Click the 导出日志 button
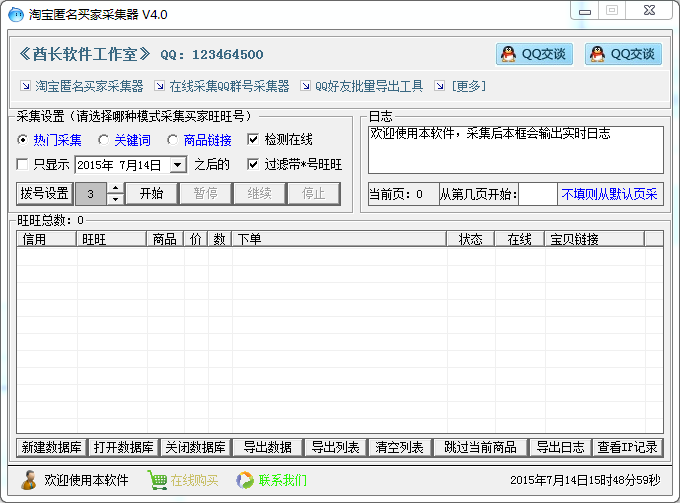The width and height of the screenshot is (680, 503). (x=560, y=447)
